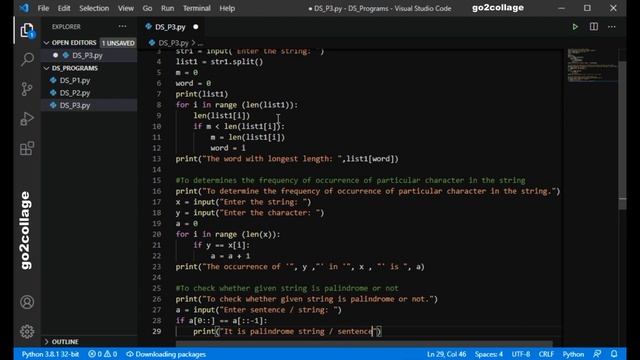Screen dimensions: 640x360
Task: Run Python file with play button
Action: pos(575,27)
